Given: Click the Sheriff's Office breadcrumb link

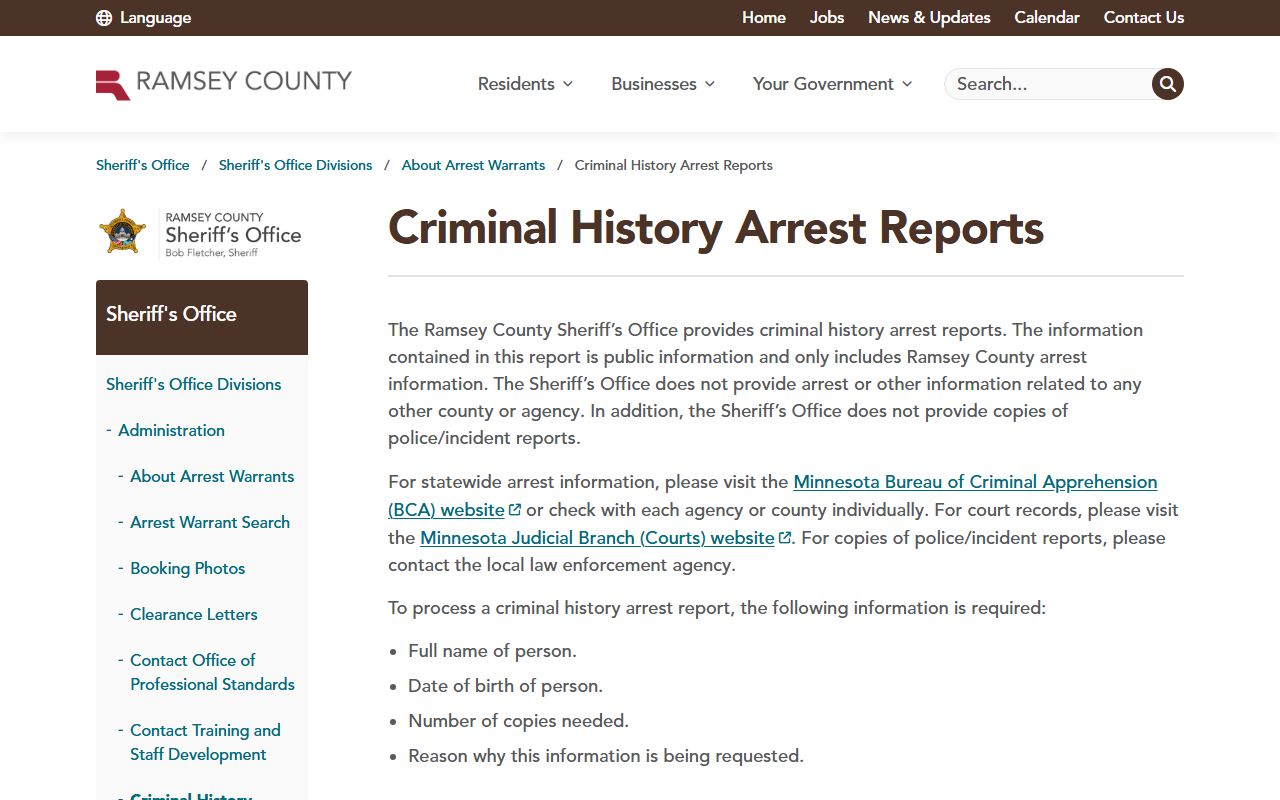Looking at the screenshot, I should [x=143, y=165].
